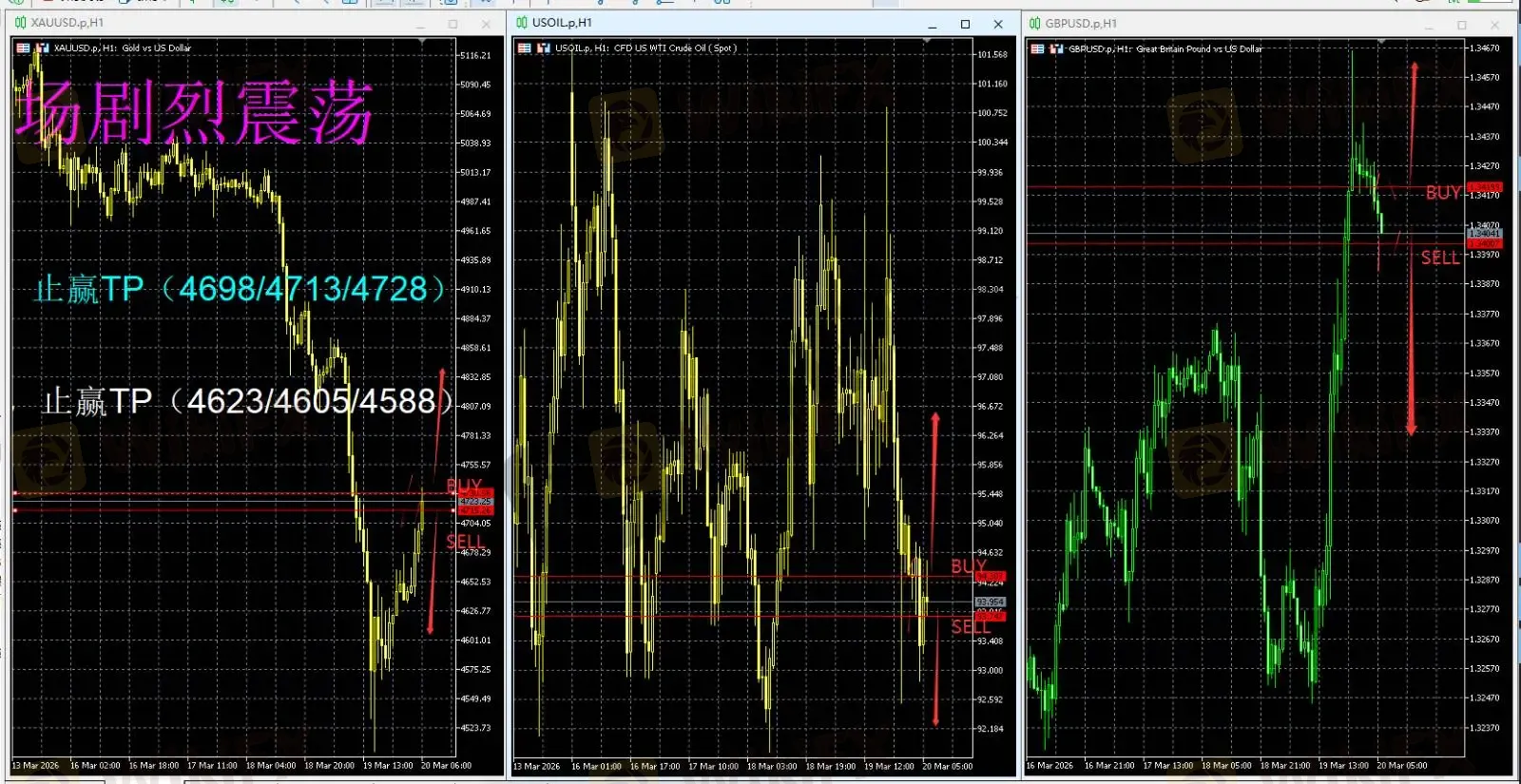Click the candlestick icon in XAUUSD title bar

20,23
